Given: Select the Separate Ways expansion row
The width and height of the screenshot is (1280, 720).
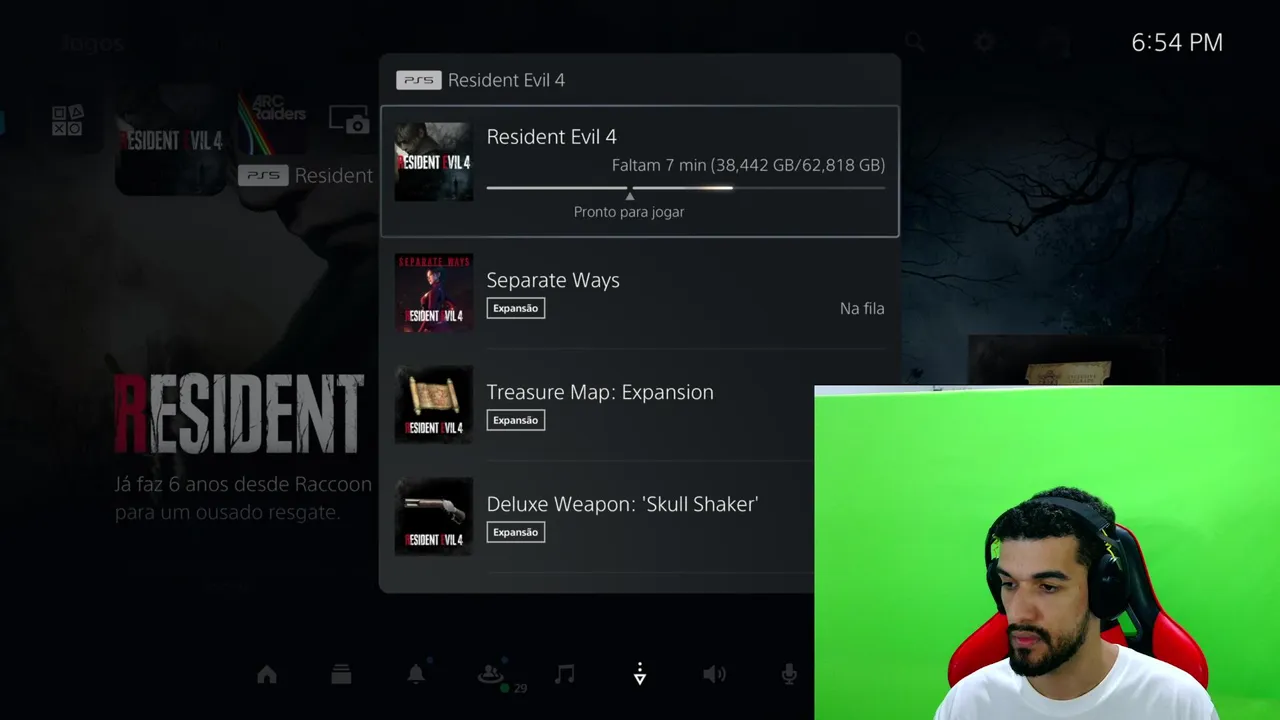Looking at the screenshot, I should pos(640,293).
